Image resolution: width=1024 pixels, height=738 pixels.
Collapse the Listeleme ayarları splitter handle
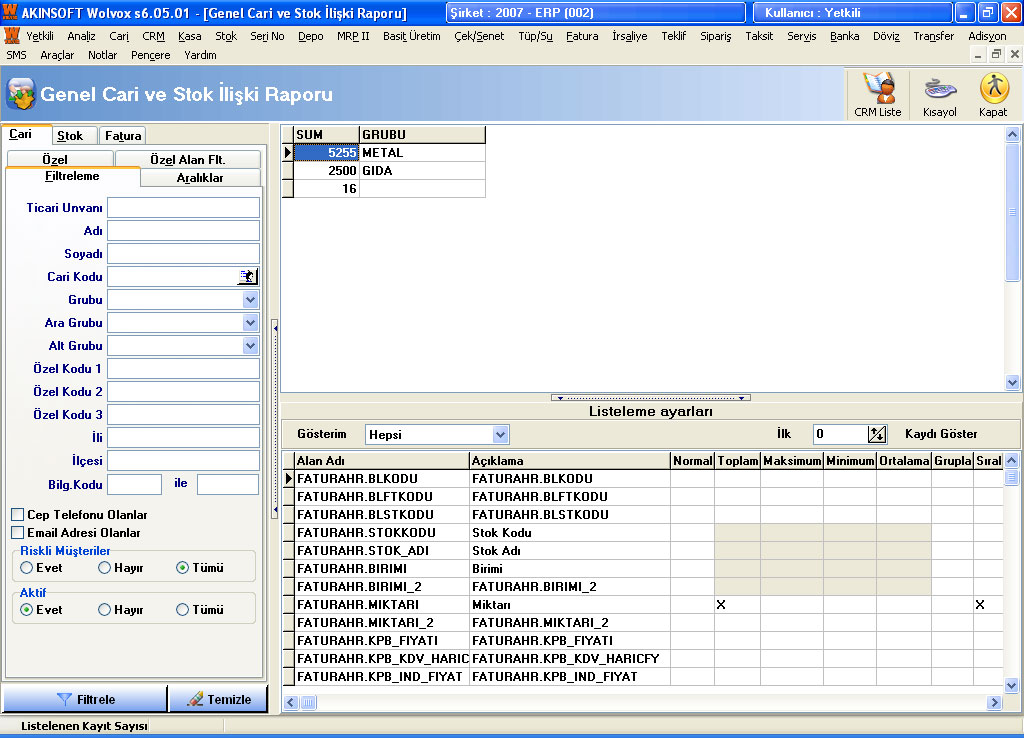pyautogui.click(x=651, y=397)
